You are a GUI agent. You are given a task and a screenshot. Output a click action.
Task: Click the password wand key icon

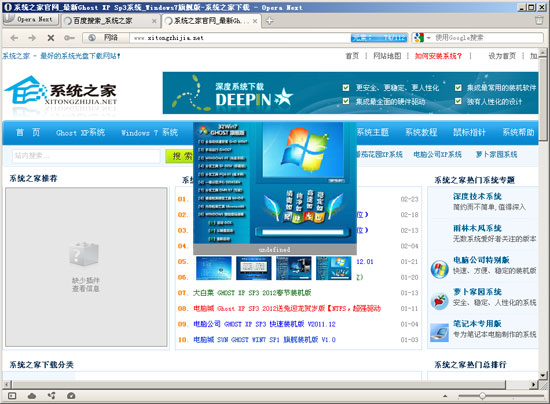69,38
